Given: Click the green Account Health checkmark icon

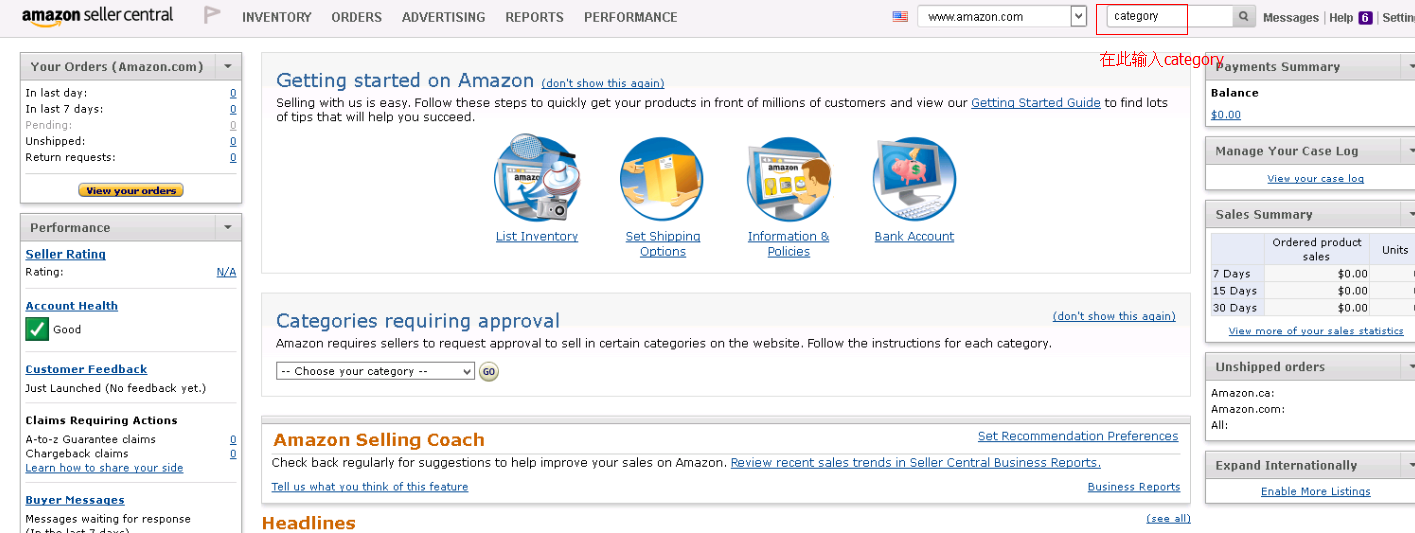Looking at the screenshot, I should coord(37,329).
